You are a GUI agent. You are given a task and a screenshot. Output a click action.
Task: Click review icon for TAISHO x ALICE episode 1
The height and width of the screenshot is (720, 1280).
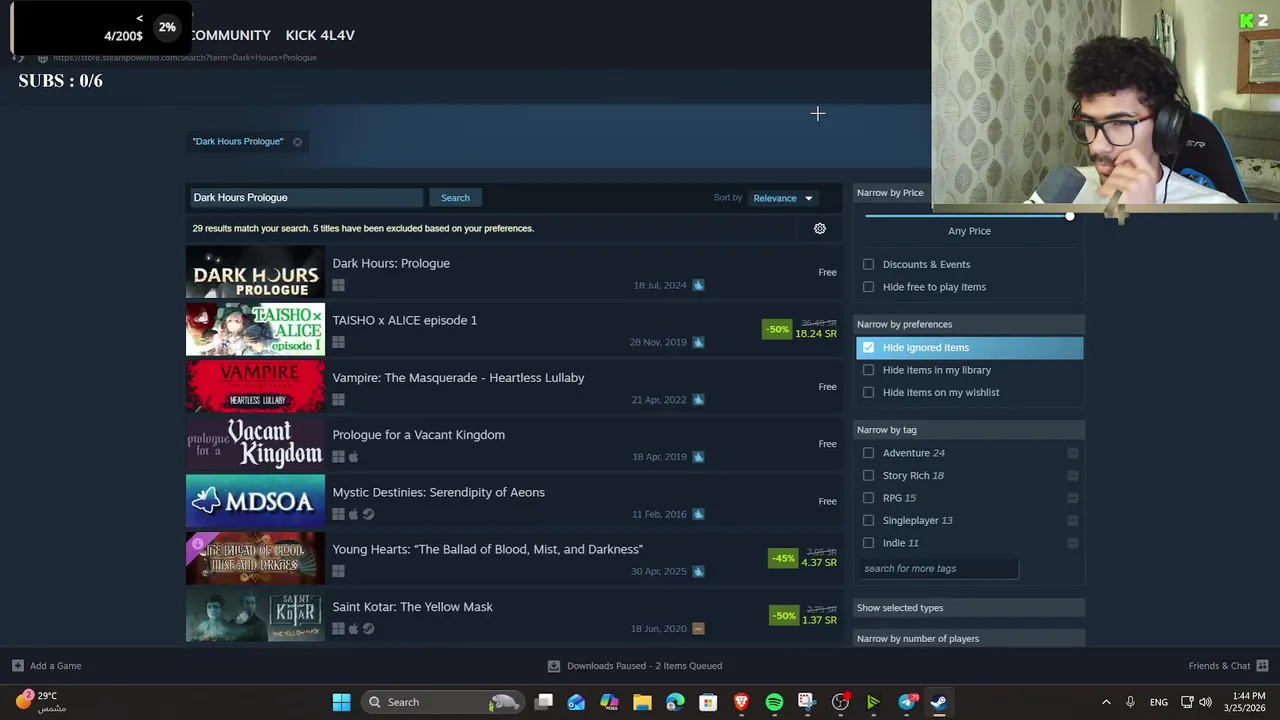click(698, 342)
